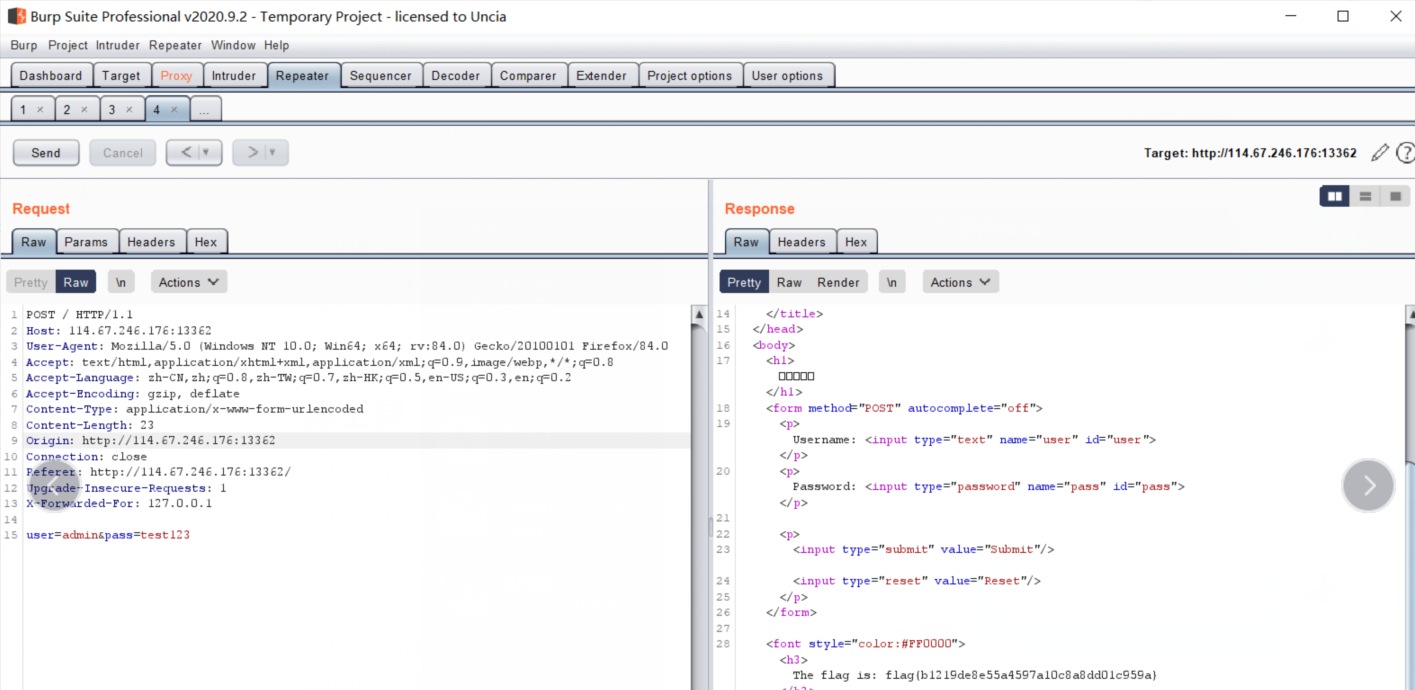Viewport: 1415px width, 690px height.
Task: Toggle Pretty view in the Response pane
Action: pos(744,282)
